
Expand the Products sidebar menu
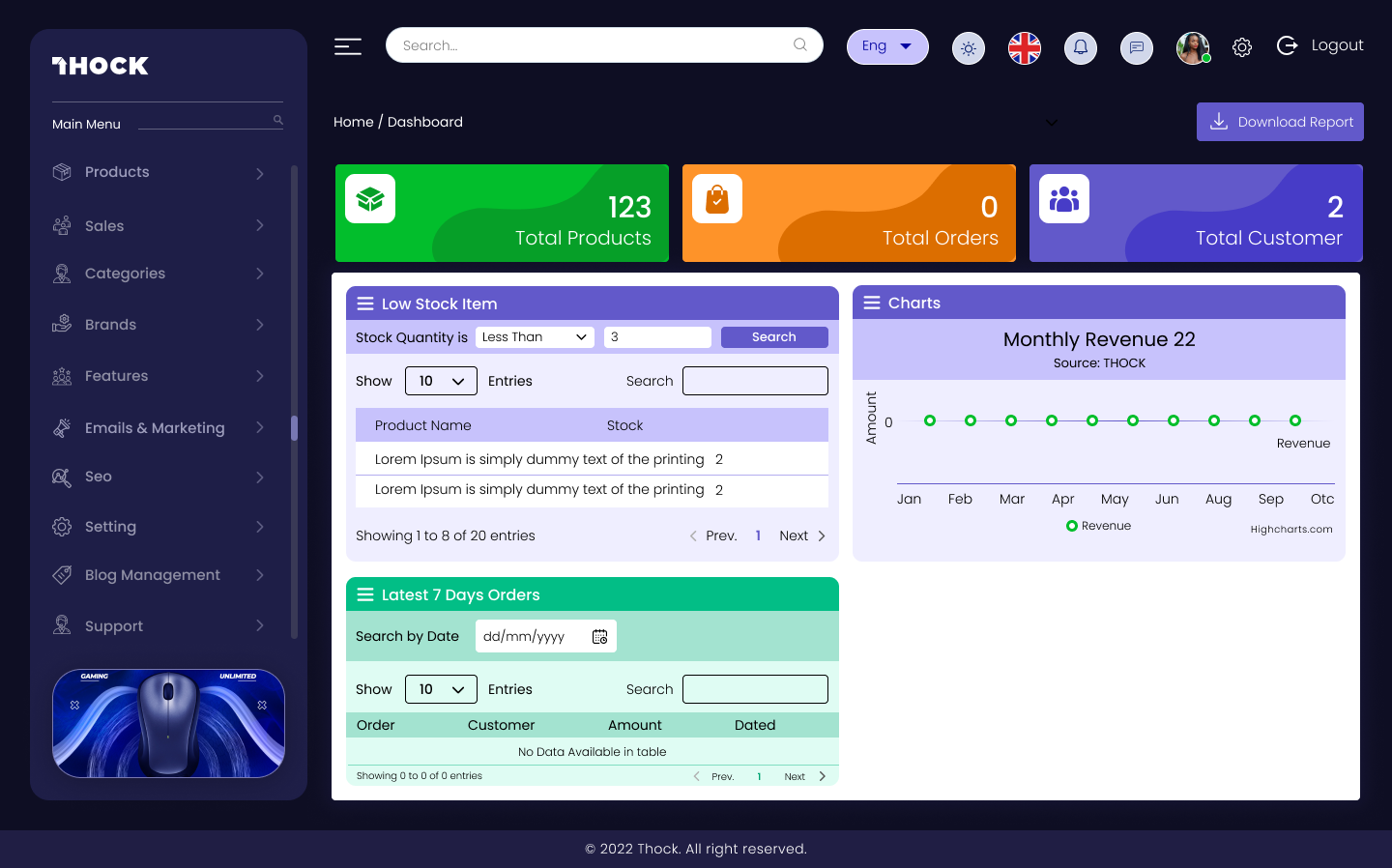[x=159, y=172]
